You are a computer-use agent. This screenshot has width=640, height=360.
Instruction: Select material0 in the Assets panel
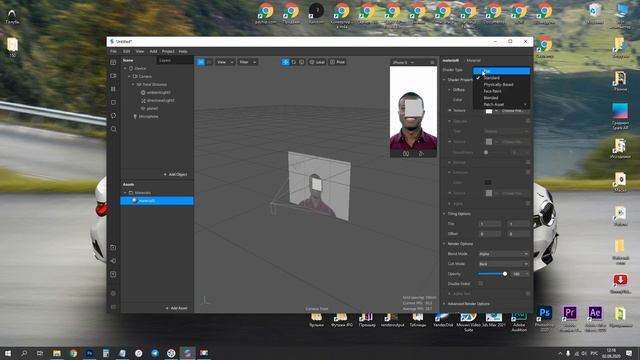[x=157, y=201]
